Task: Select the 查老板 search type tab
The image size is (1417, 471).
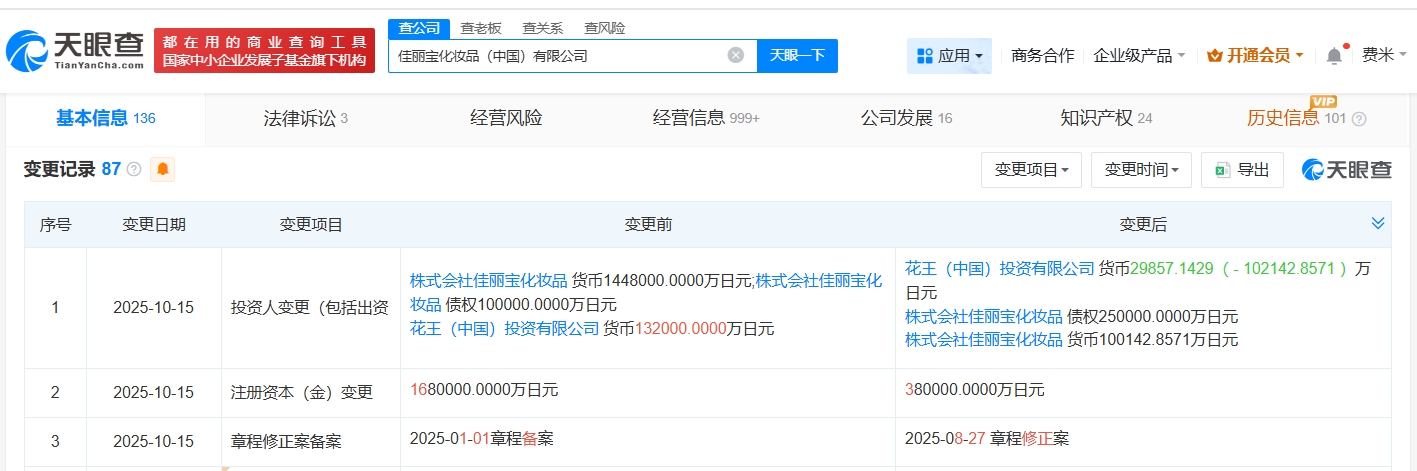Action: [x=481, y=28]
